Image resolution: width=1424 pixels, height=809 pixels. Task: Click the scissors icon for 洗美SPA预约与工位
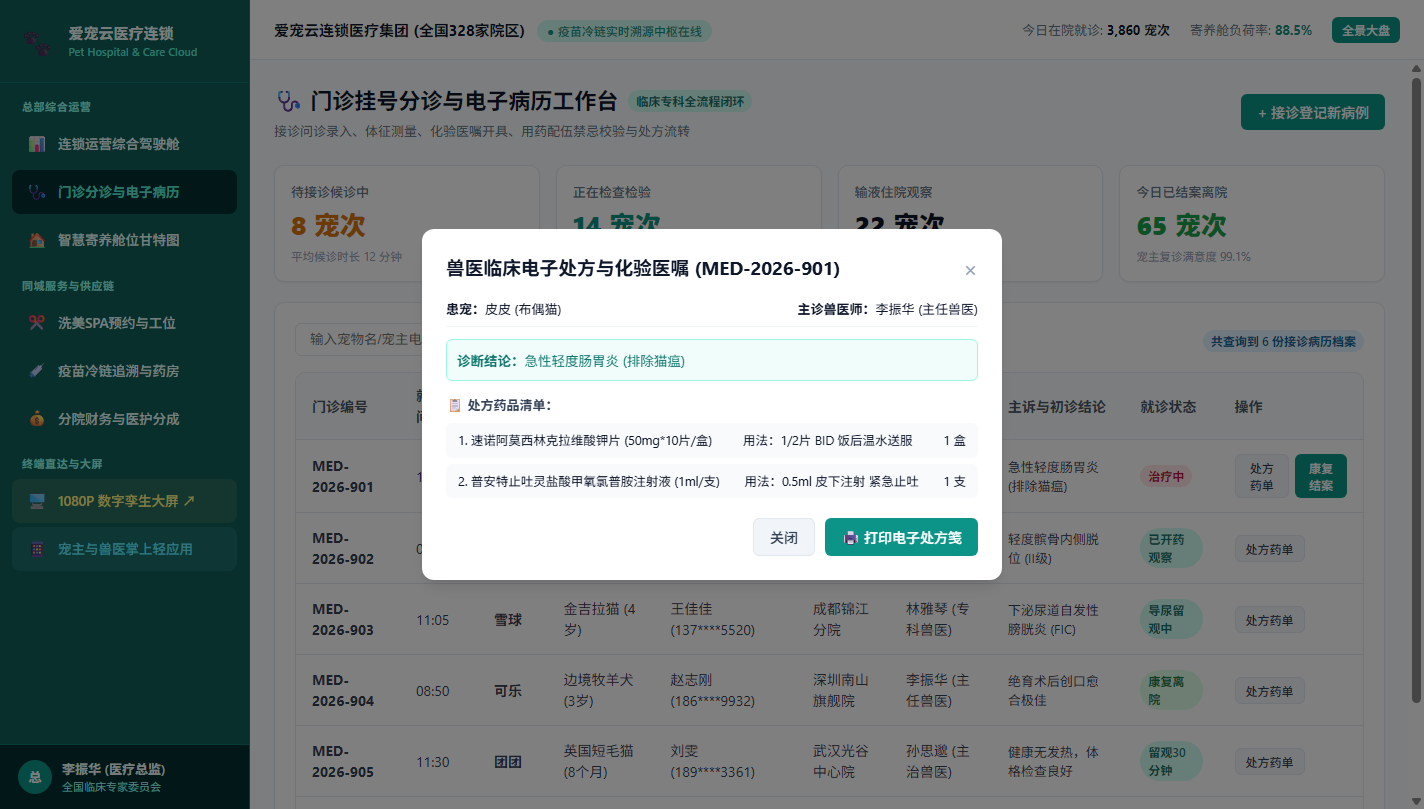tap(37, 323)
